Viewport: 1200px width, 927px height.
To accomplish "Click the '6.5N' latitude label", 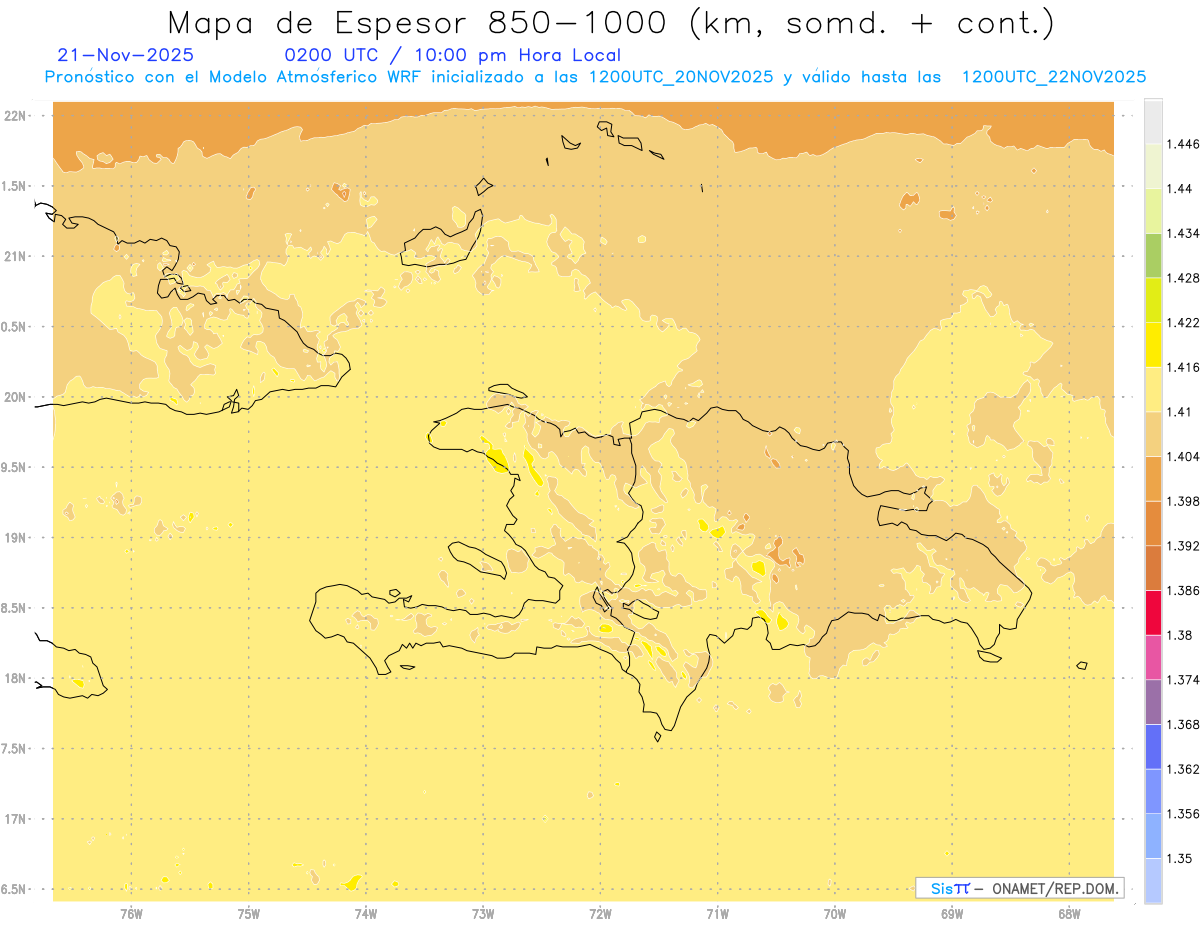I will [13, 889].
